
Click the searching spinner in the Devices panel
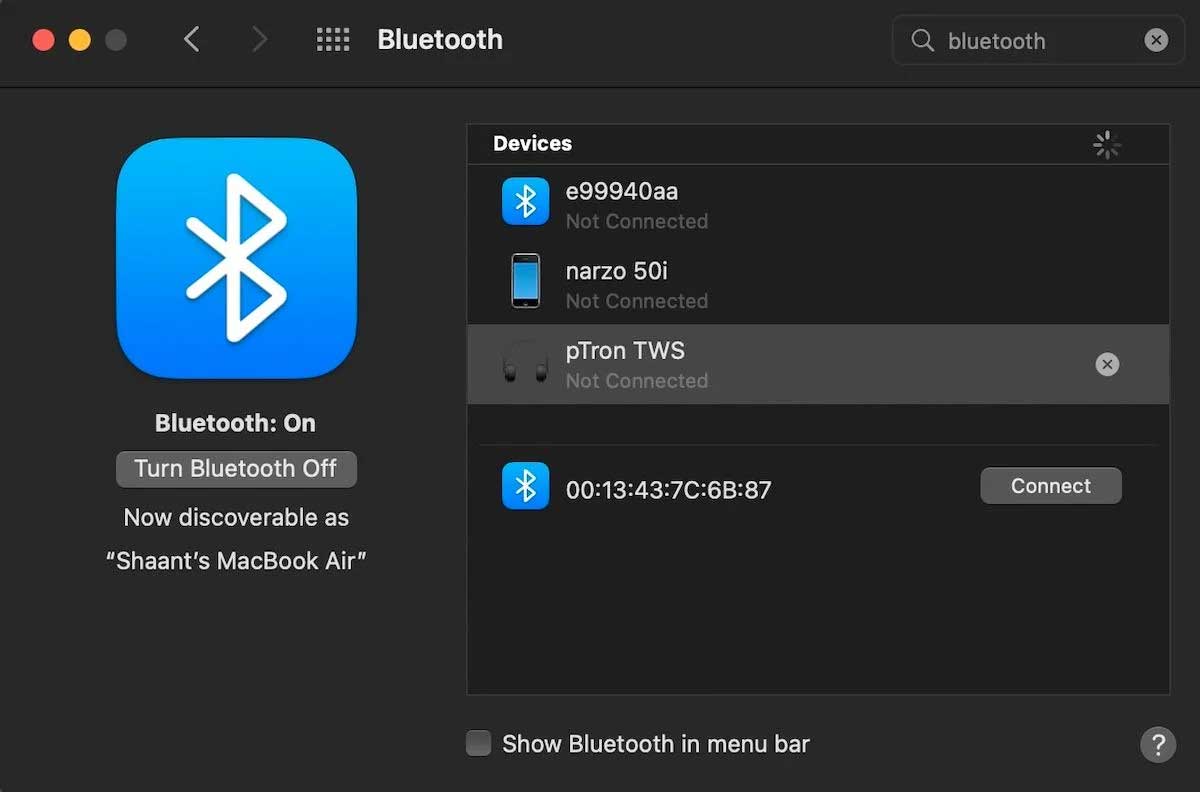[x=1107, y=144]
